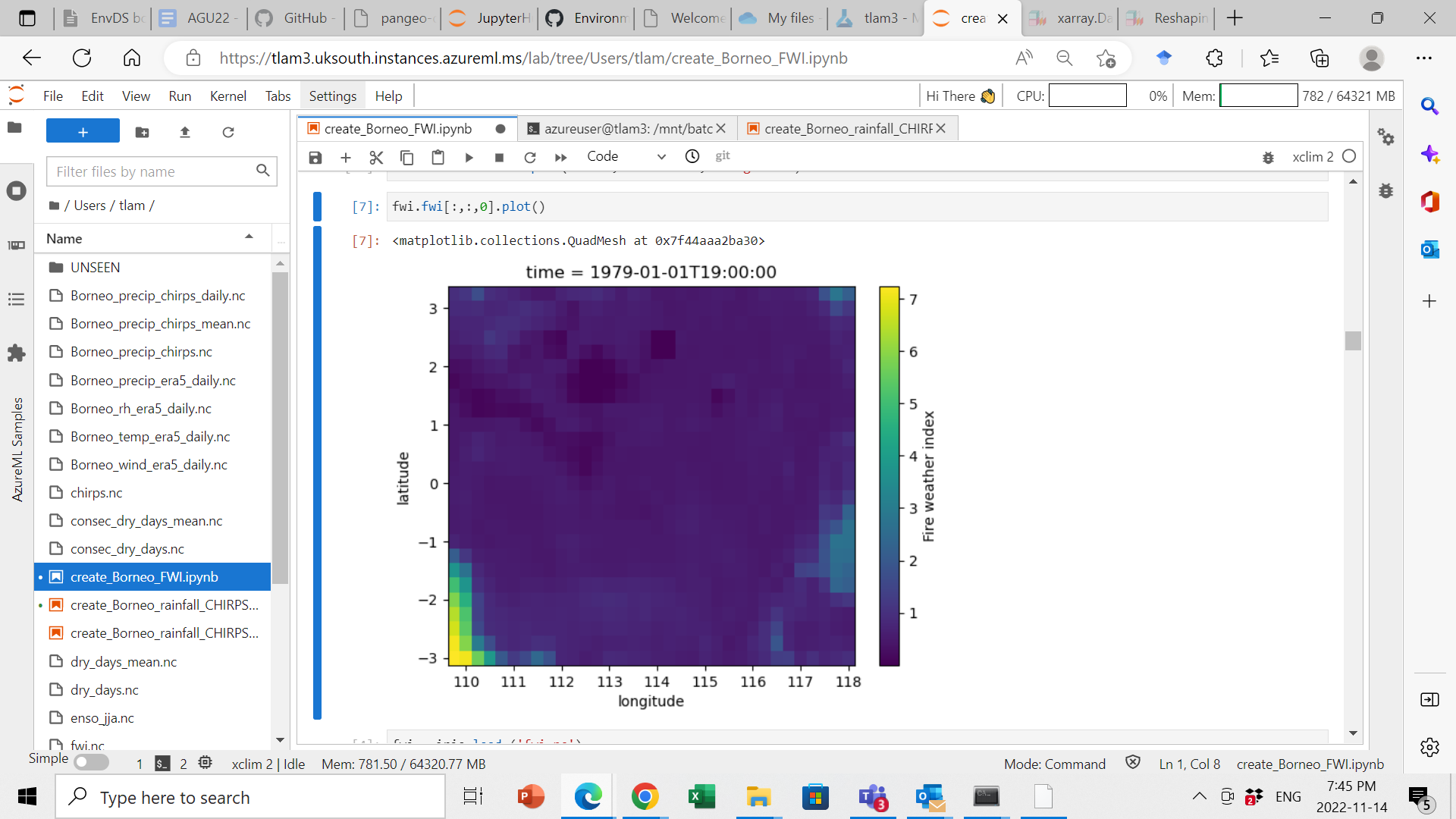Click into the Filter files by name field
The image size is (1456, 819).
(152, 171)
